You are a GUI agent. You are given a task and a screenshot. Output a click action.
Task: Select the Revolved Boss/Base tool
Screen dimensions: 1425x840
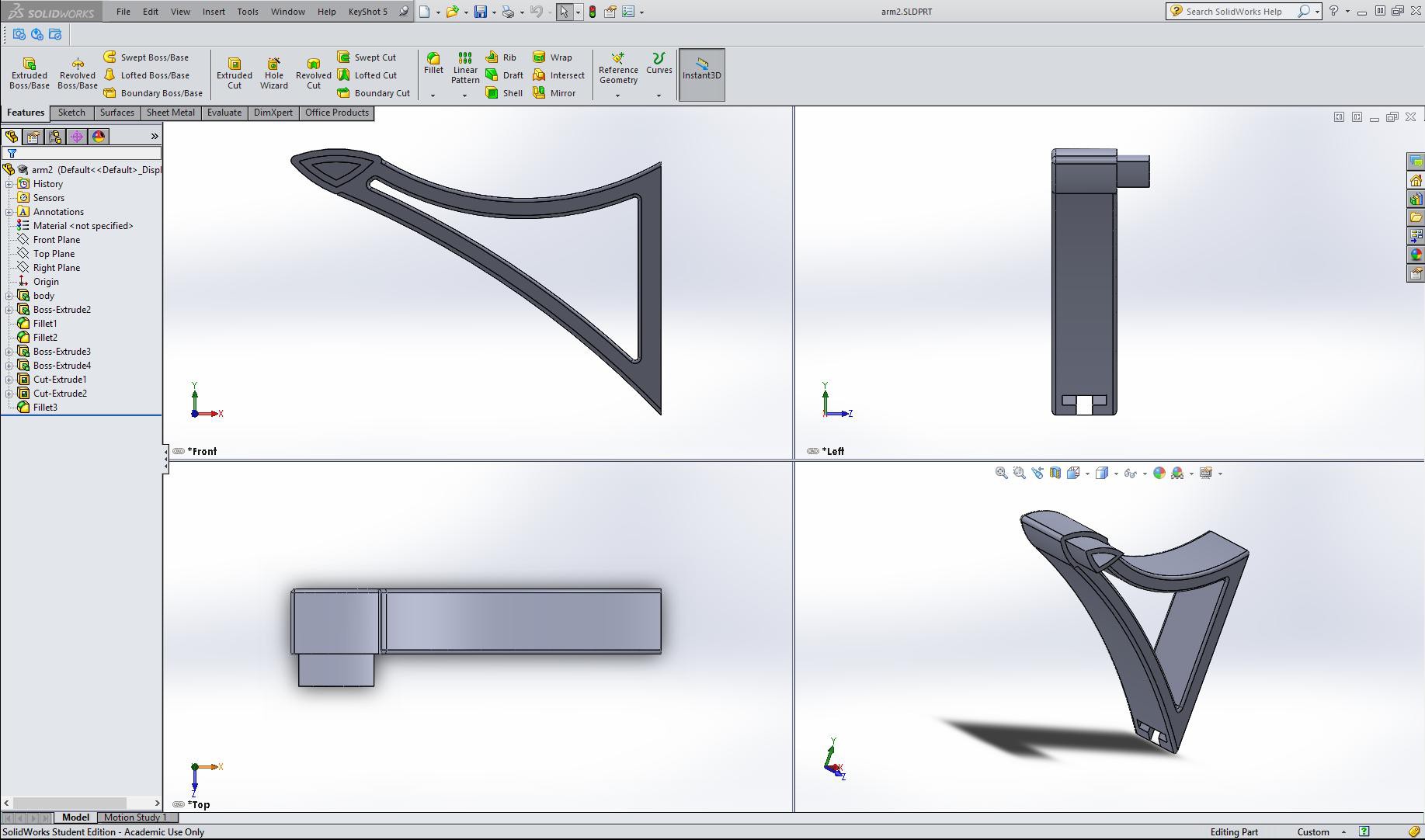[x=77, y=74]
